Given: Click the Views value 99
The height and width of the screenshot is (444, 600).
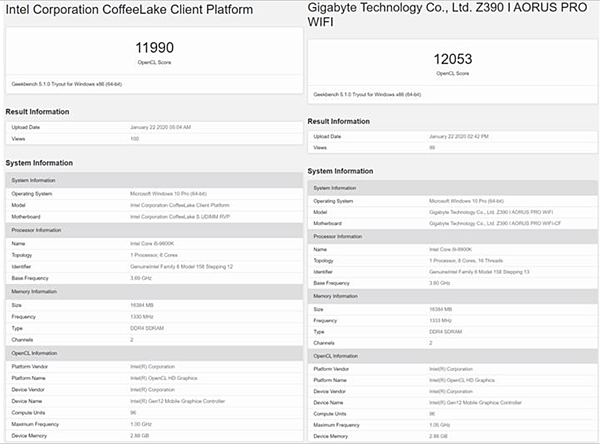Looking at the screenshot, I should [x=432, y=148].
